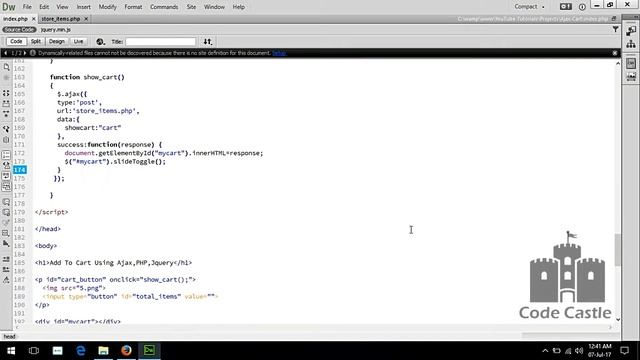Open File Explorer from the taskbar
Viewport: 640px width, 360px height.
pos(103,350)
